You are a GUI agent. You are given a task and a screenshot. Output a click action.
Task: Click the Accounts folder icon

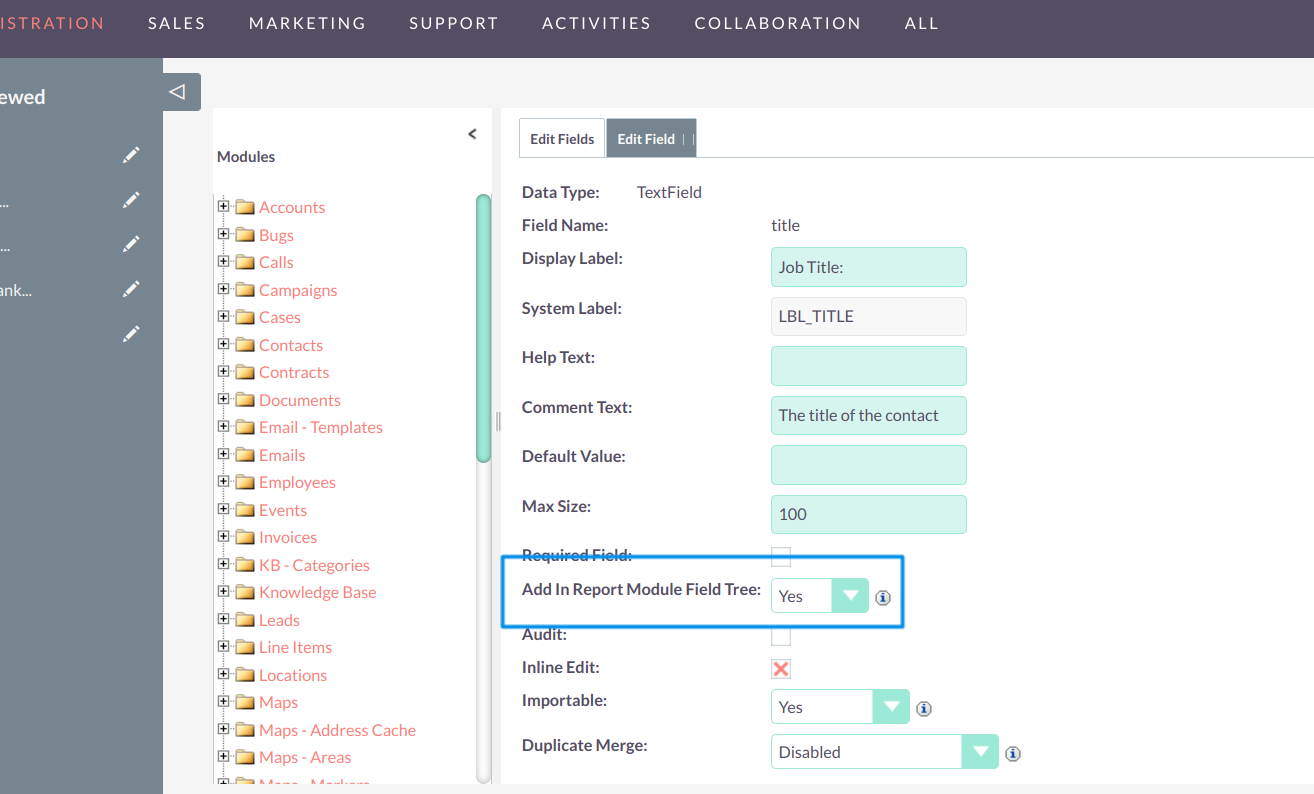(245, 207)
